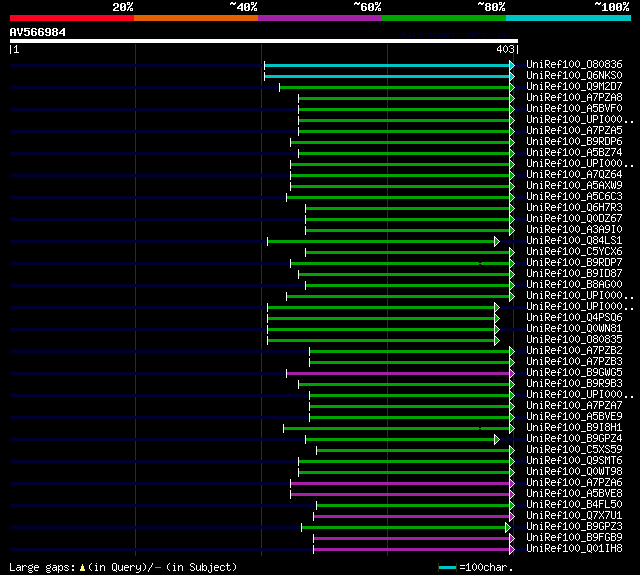This screenshot has height=575, width=640.
Task: Click the UniRef100_A5BZ74 label
Action: pyautogui.click(x=574, y=153)
